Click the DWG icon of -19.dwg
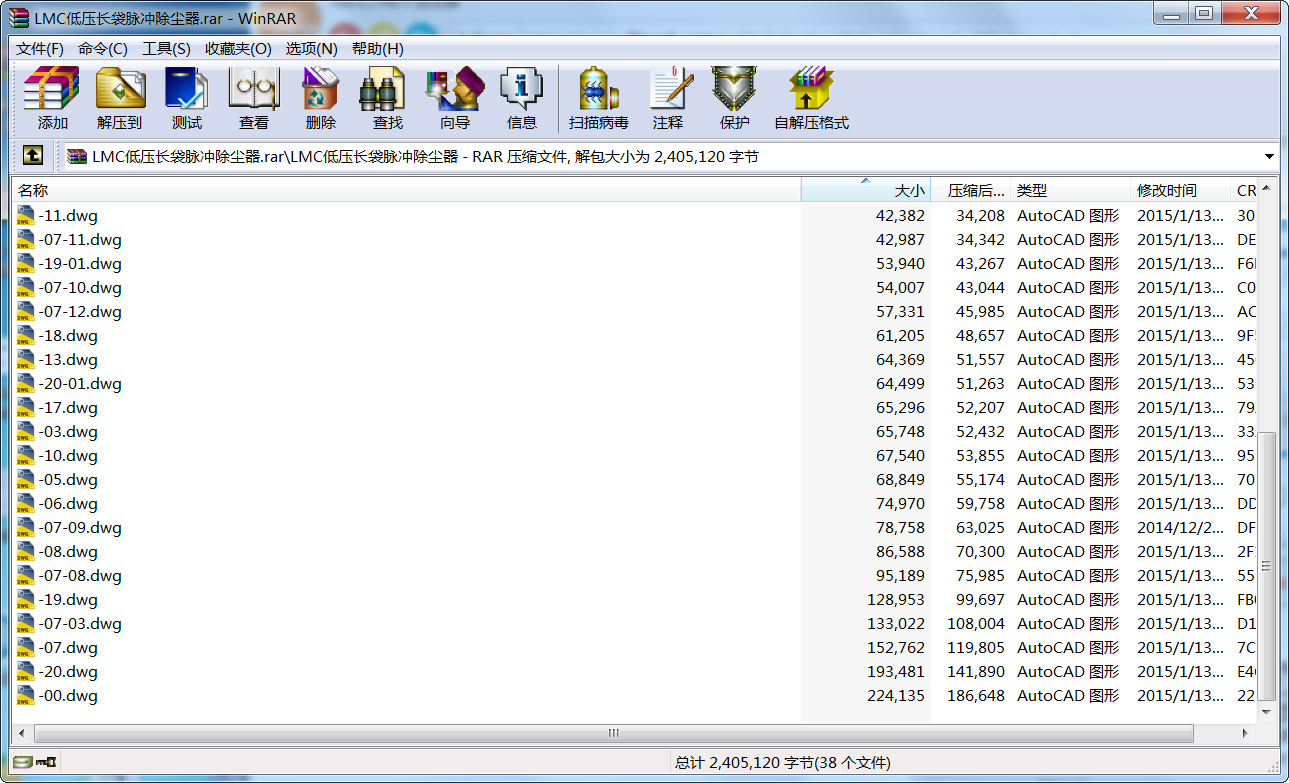The image size is (1289, 783). click(x=26, y=599)
